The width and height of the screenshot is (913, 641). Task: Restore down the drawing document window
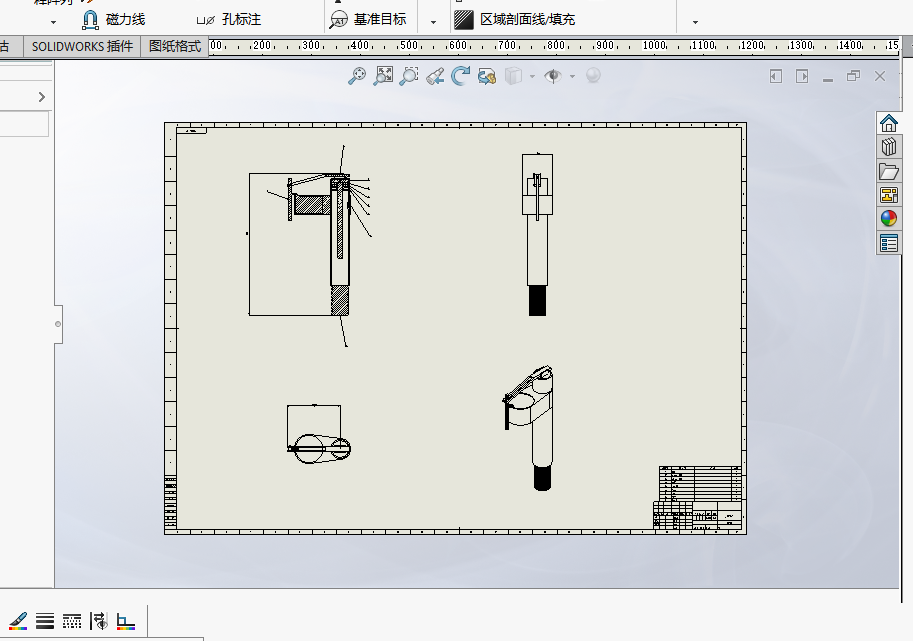[x=853, y=76]
